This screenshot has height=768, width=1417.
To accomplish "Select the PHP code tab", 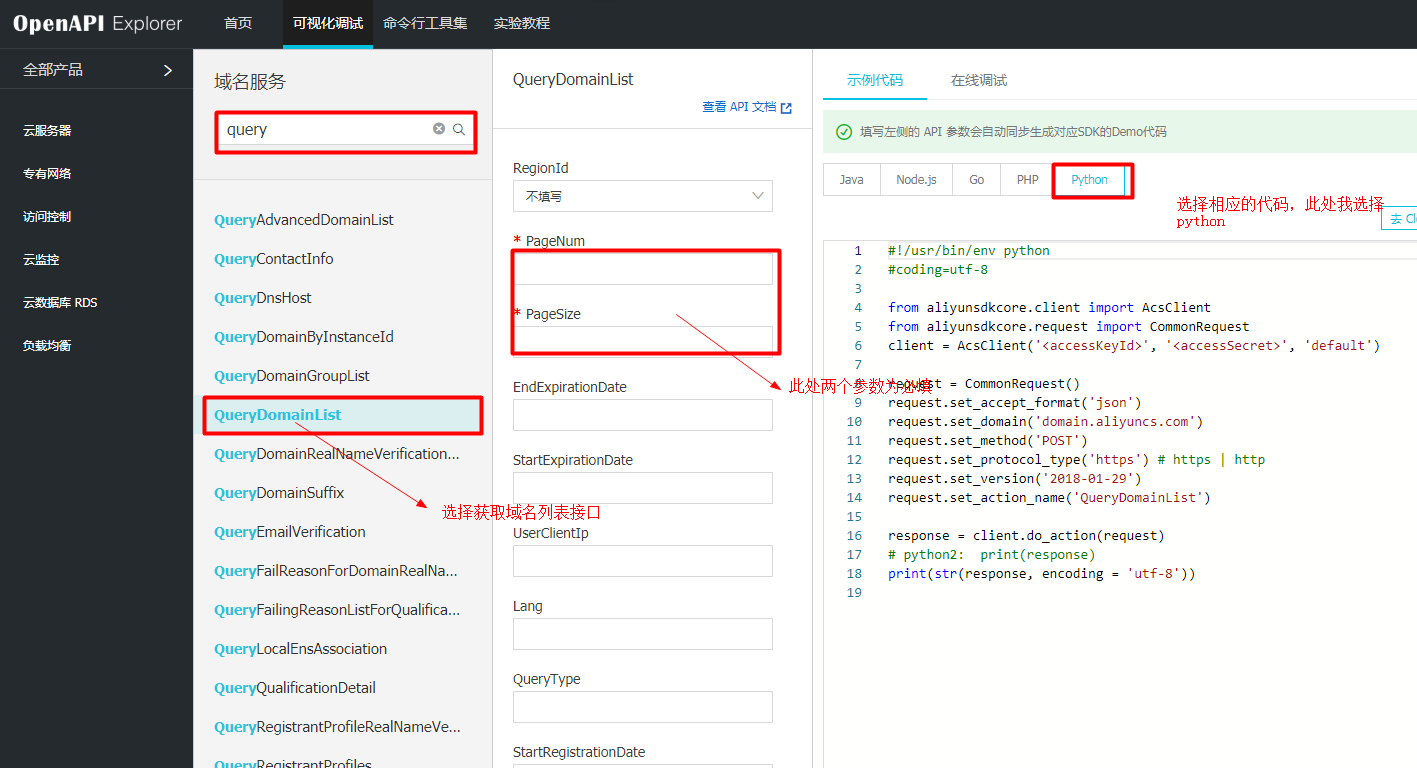I will pyautogui.click(x=1027, y=179).
